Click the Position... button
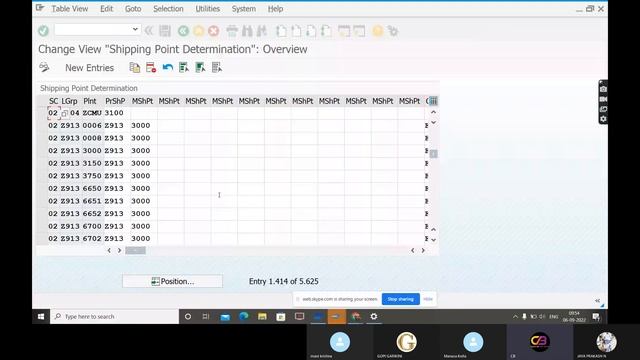 [172, 281]
